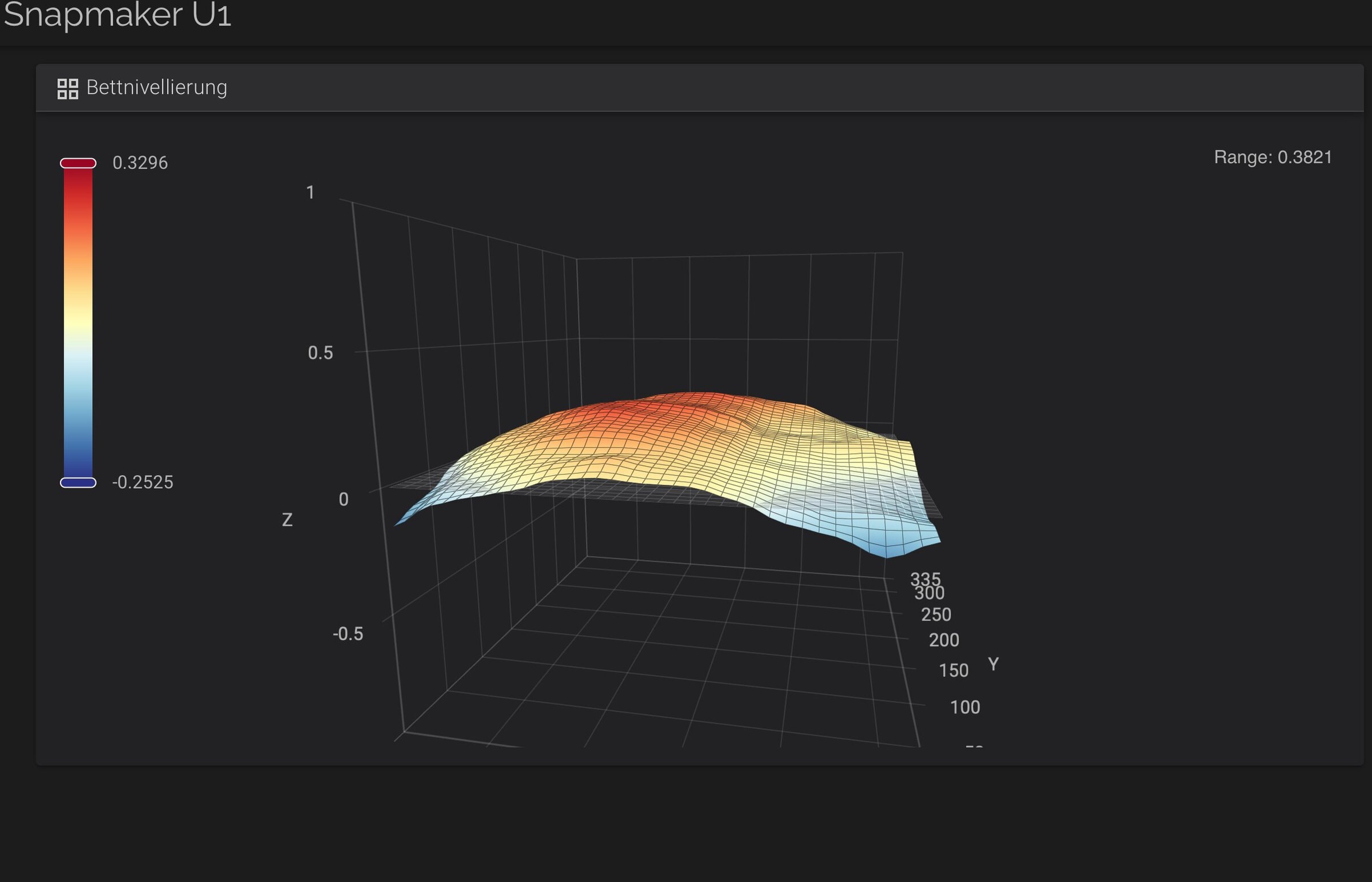Click the Range: 0.3821 text
Viewport: 1372px width, 882px height.
[x=1273, y=157]
